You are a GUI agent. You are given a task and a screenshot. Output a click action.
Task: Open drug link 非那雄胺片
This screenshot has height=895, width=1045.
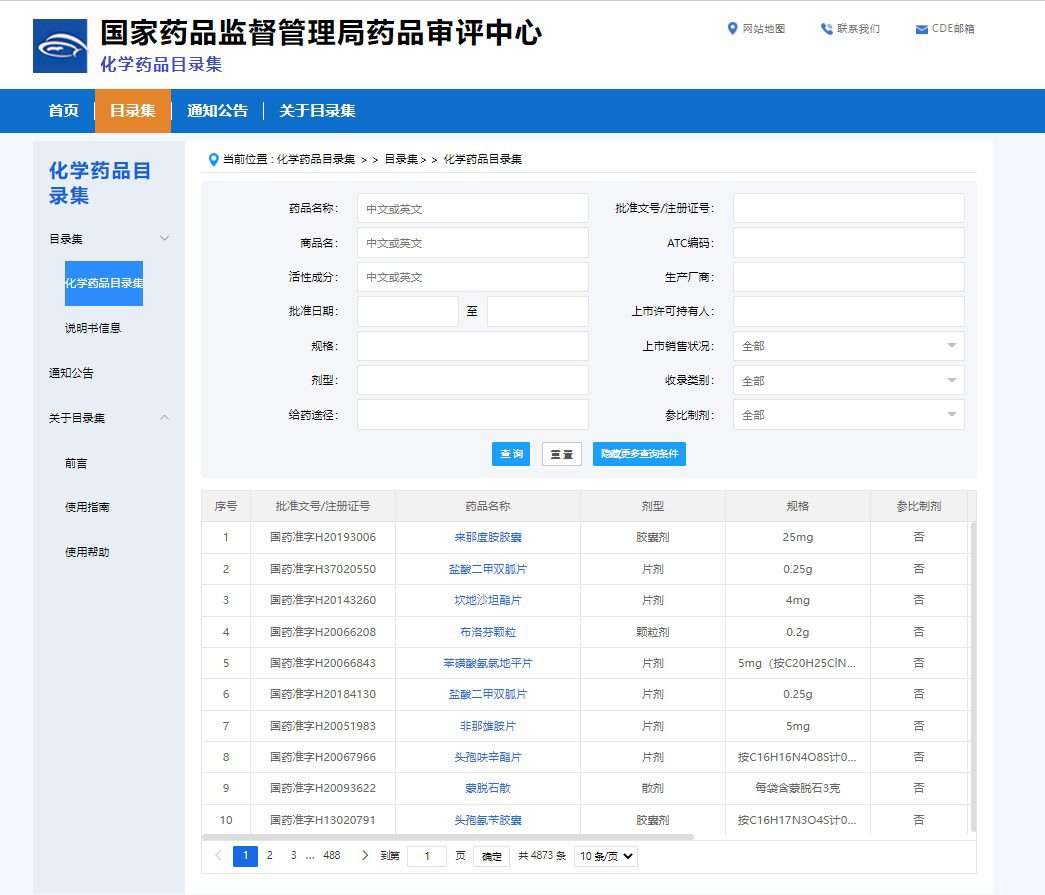coord(488,726)
